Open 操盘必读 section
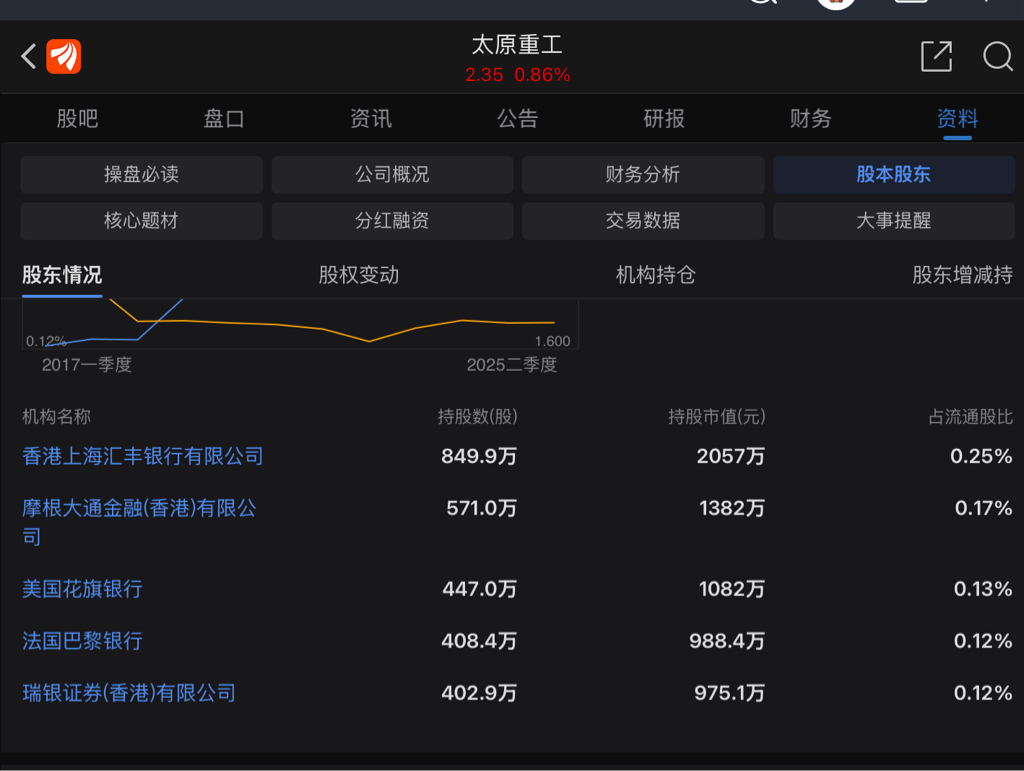 click(x=141, y=174)
